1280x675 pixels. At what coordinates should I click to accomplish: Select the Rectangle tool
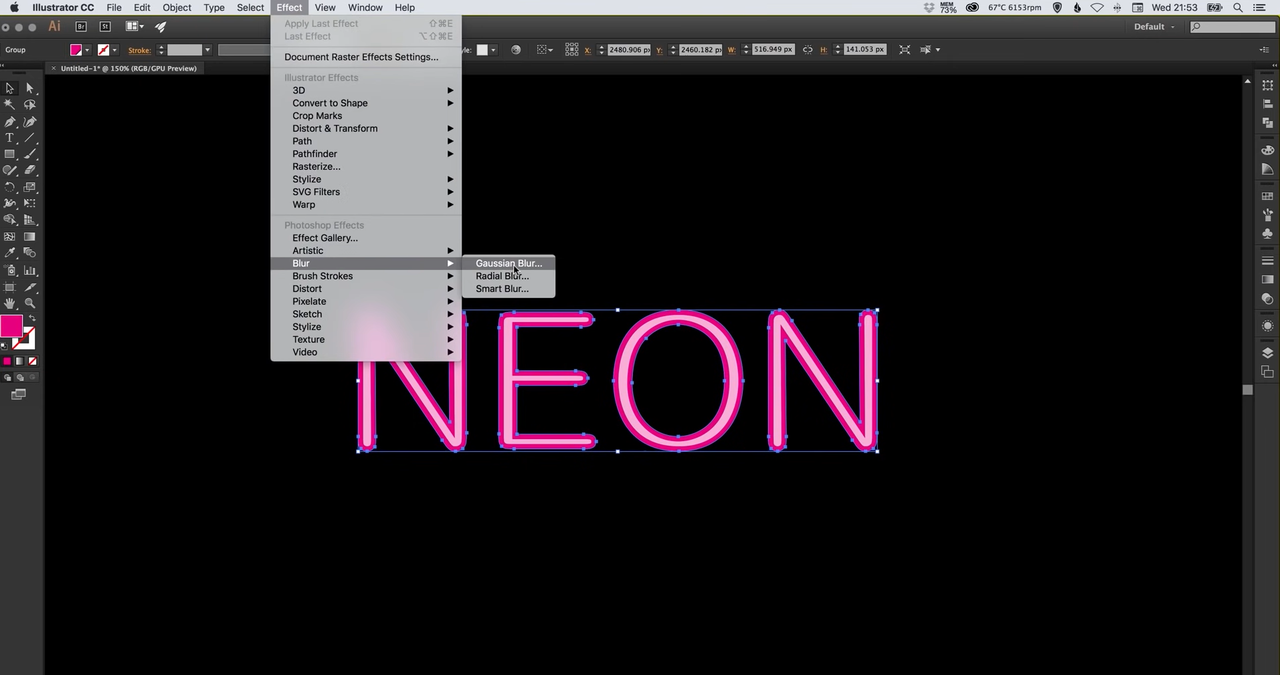(10, 154)
